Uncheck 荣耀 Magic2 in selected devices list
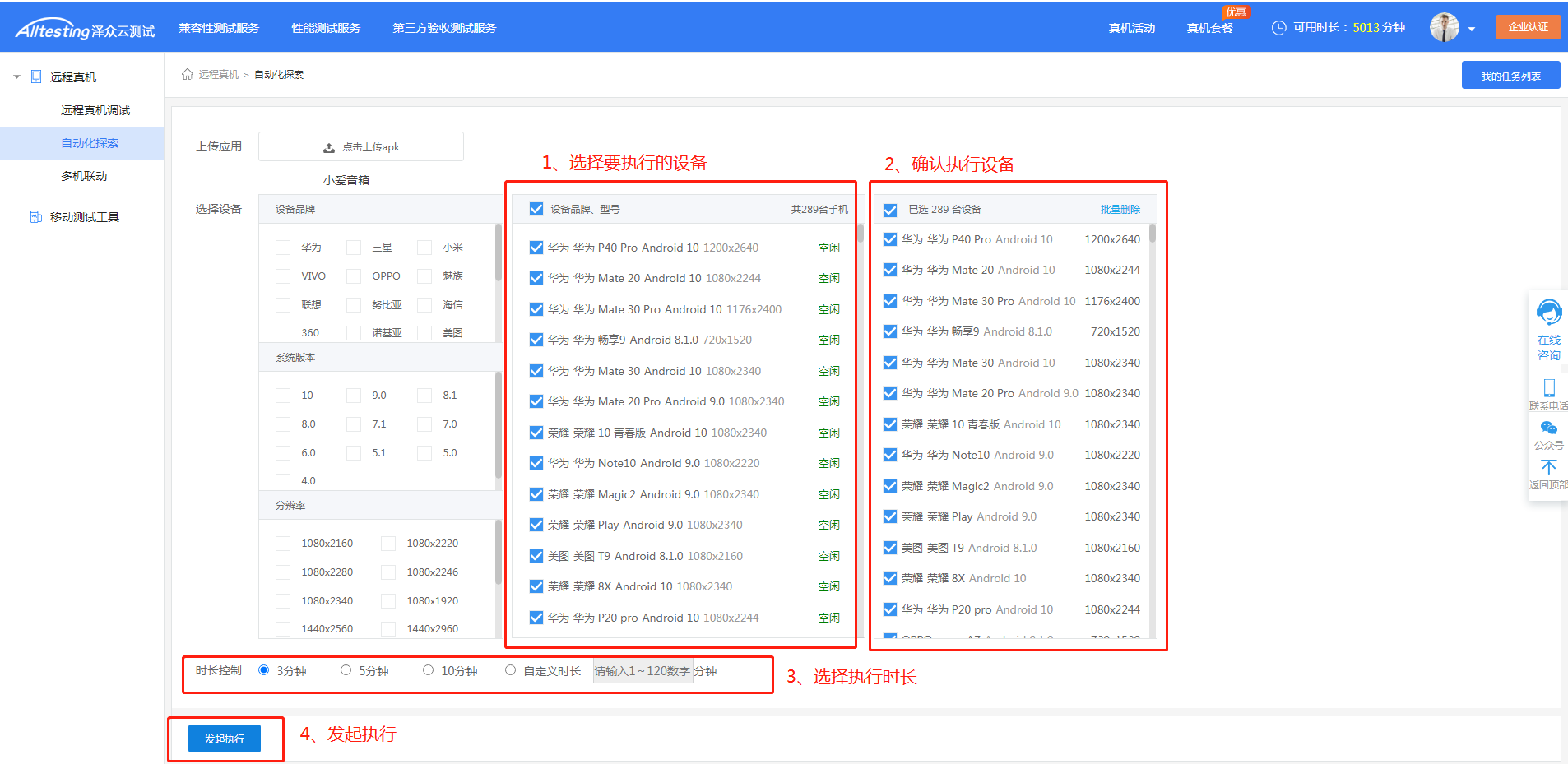Image resolution: width=1568 pixels, height=764 pixels. coord(890,486)
